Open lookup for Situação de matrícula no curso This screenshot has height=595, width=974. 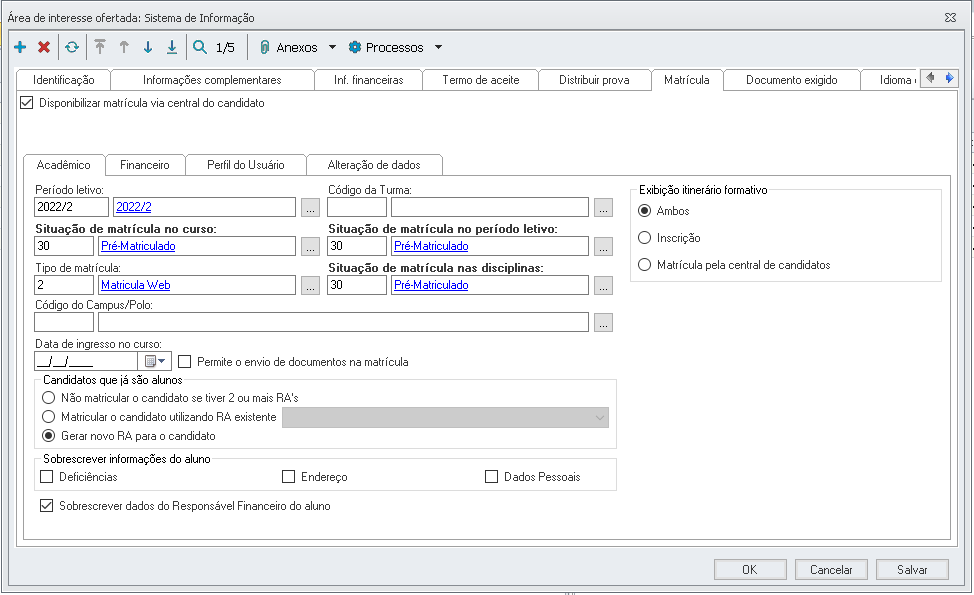[311, 247]
